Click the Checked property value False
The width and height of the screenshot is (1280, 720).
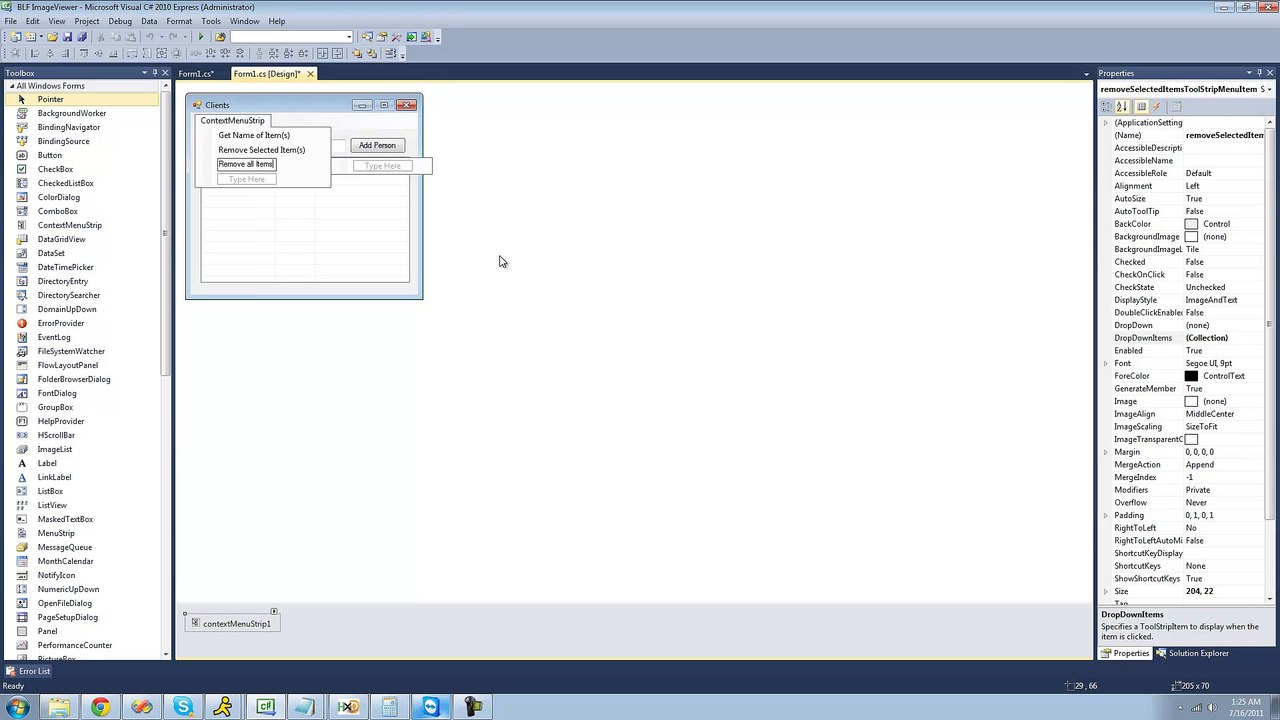click(x=1224, y=262)
